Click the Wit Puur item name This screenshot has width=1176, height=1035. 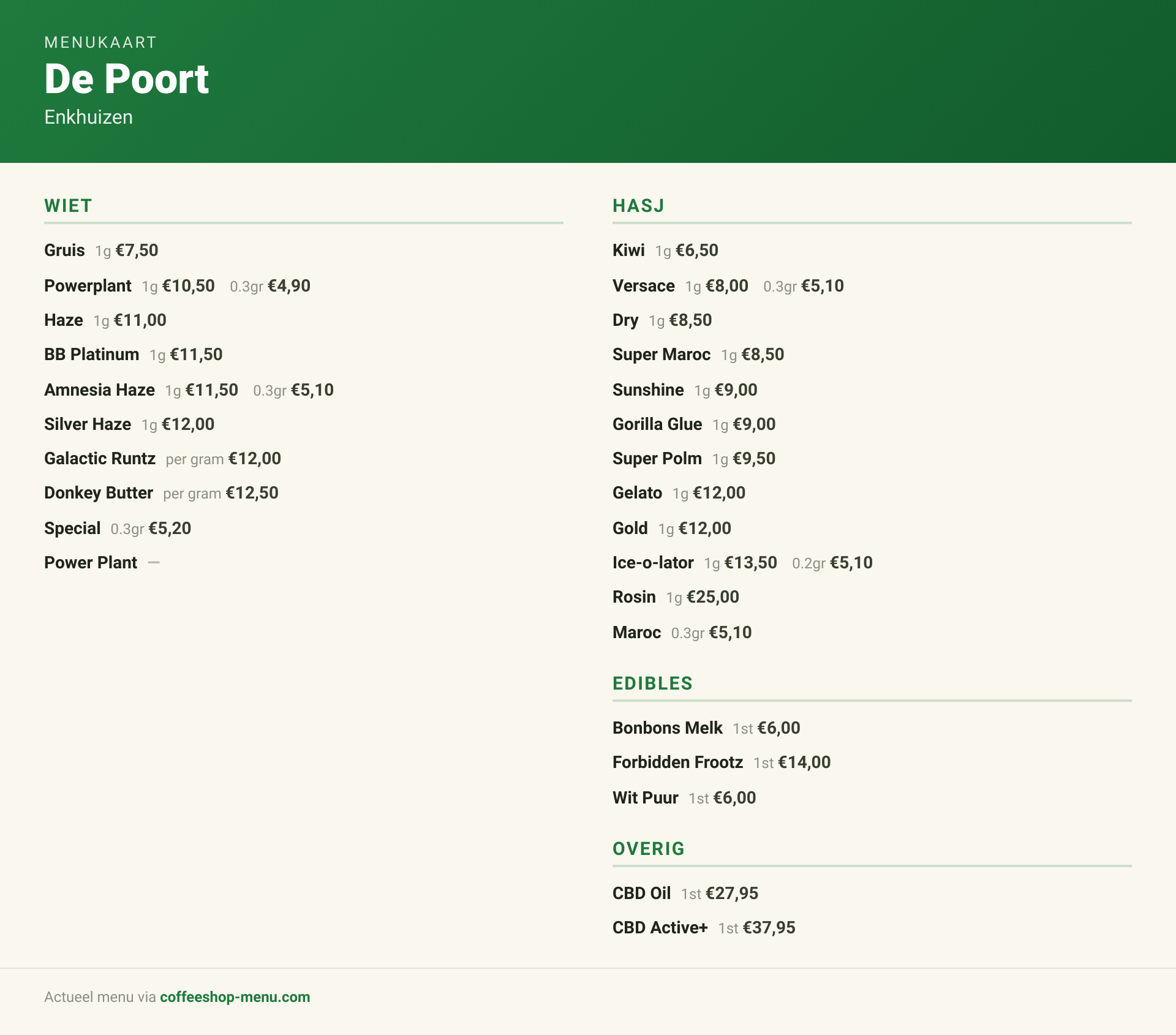point(646,798)
